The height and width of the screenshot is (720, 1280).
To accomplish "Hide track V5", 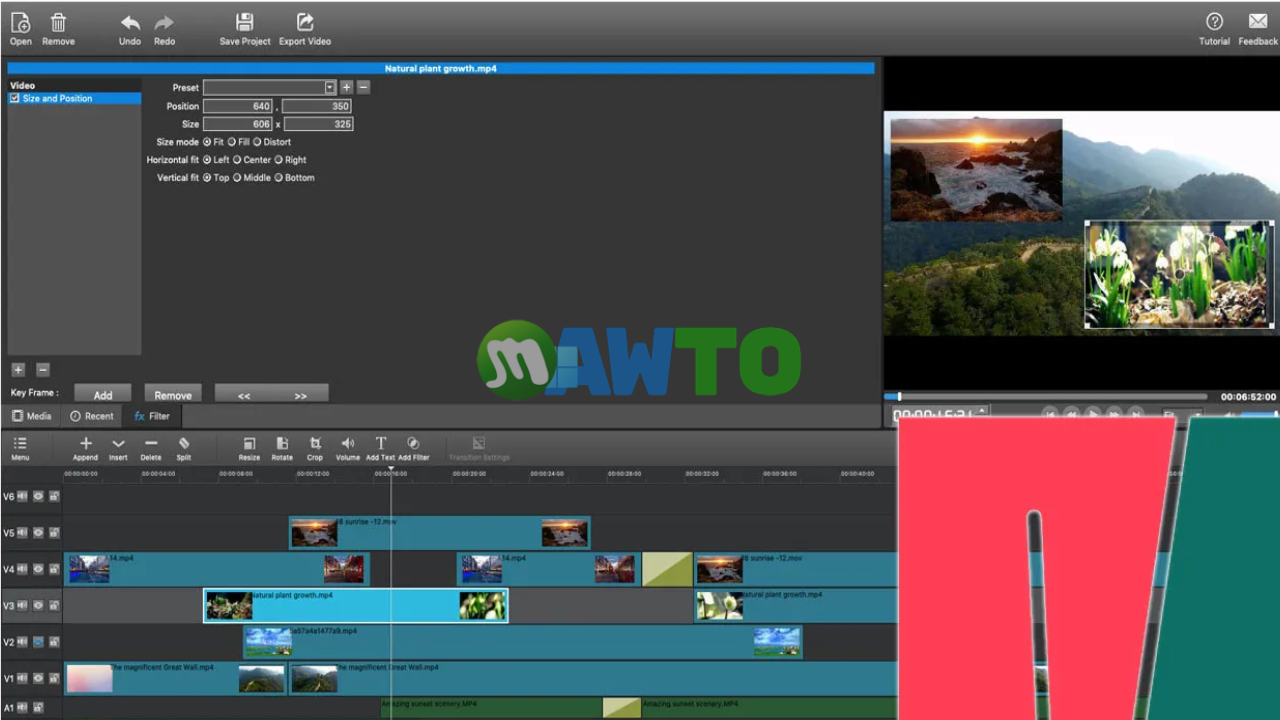I will pyautogui.click(x=38, y=533).
